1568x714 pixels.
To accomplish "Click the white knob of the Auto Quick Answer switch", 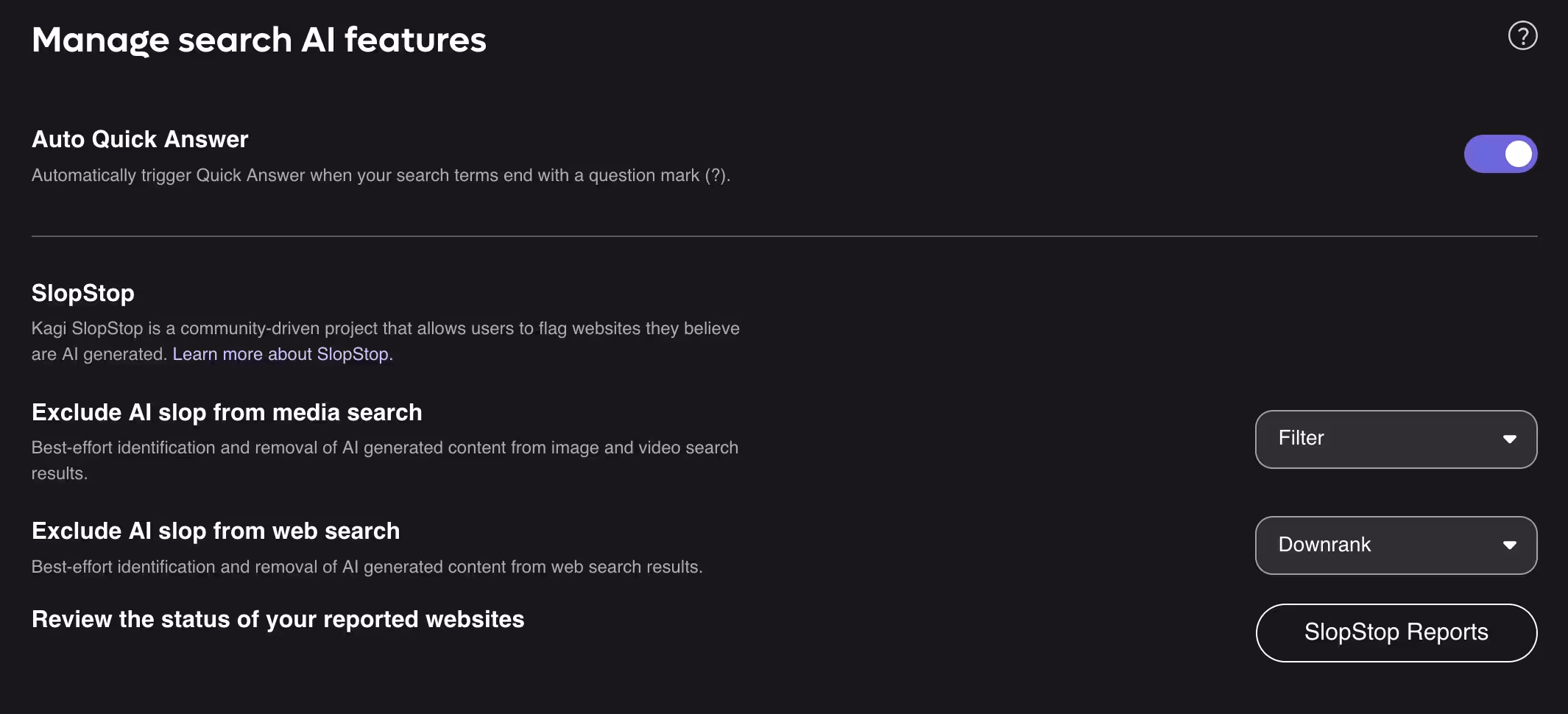I will click(x=1518, y=154).
